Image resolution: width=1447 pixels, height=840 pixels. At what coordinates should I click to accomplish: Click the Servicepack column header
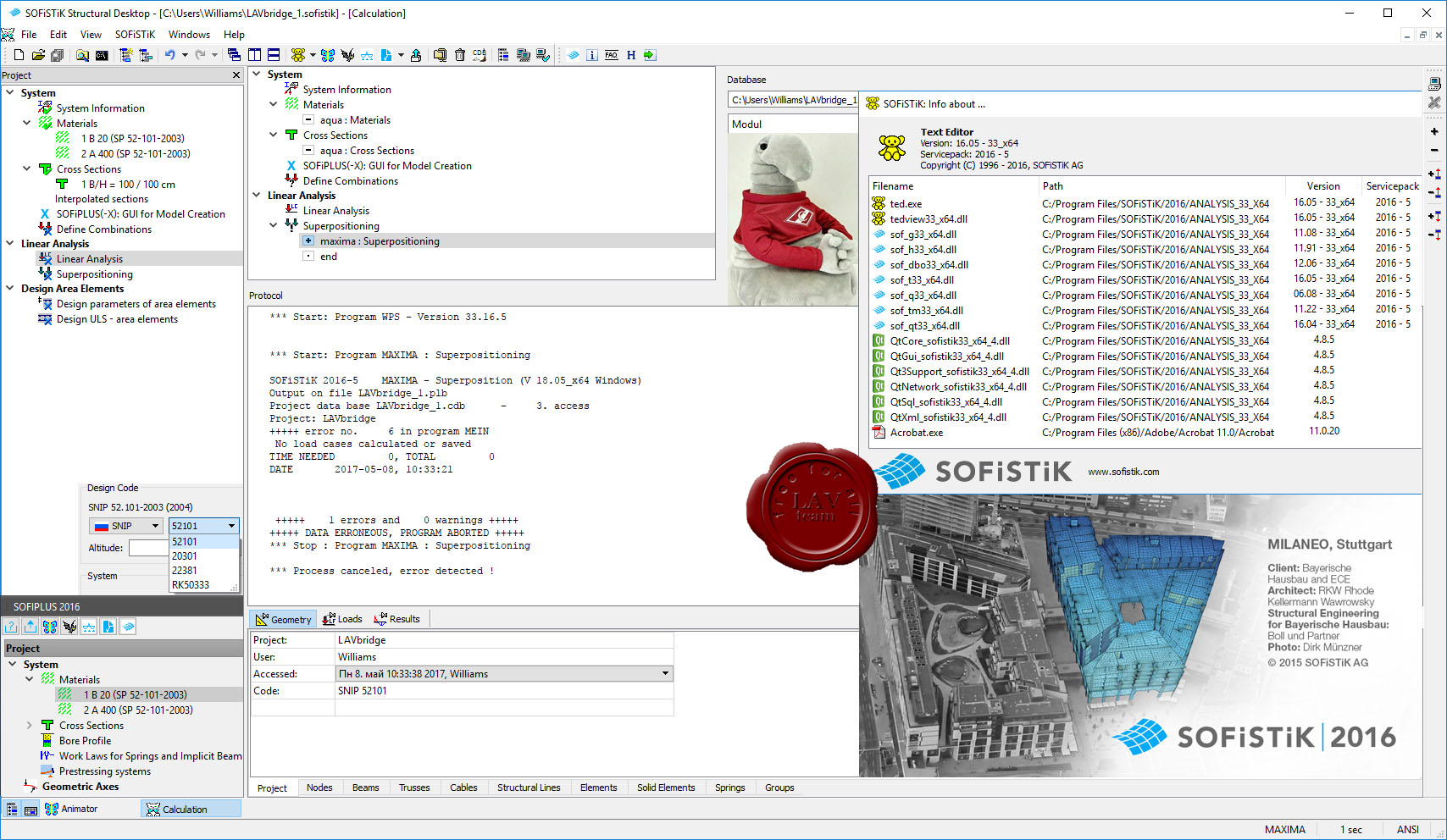(x=1392, y=186)
